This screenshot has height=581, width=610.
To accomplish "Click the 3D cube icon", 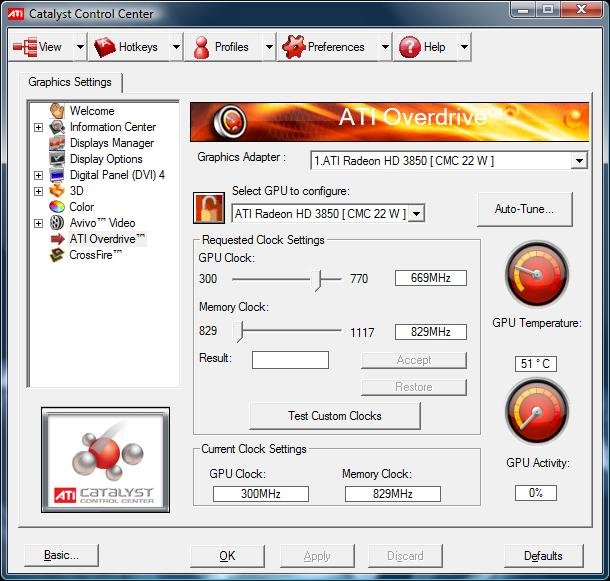I will click(57, 191).
